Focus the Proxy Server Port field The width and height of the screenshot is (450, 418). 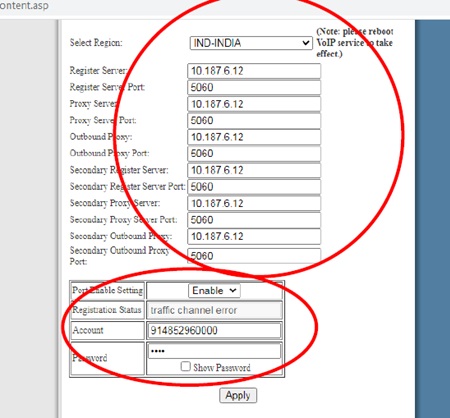[x=254, y=121]
